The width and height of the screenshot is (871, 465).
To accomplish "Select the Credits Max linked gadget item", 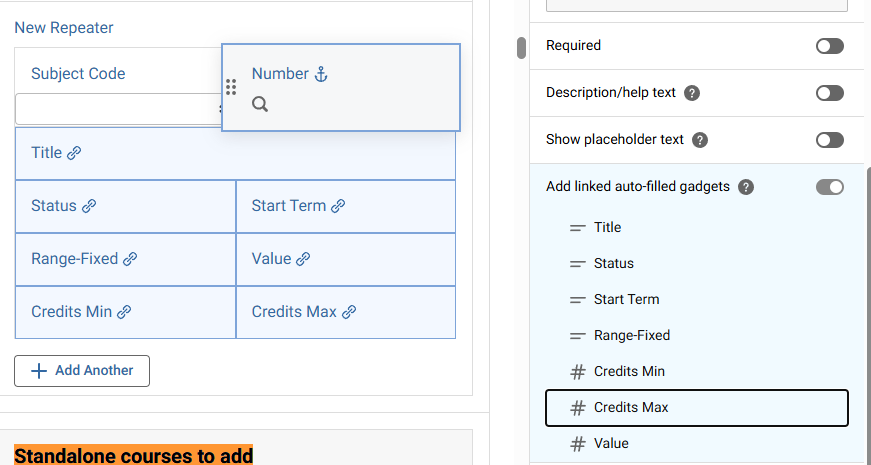I will (x=697, y=408).
